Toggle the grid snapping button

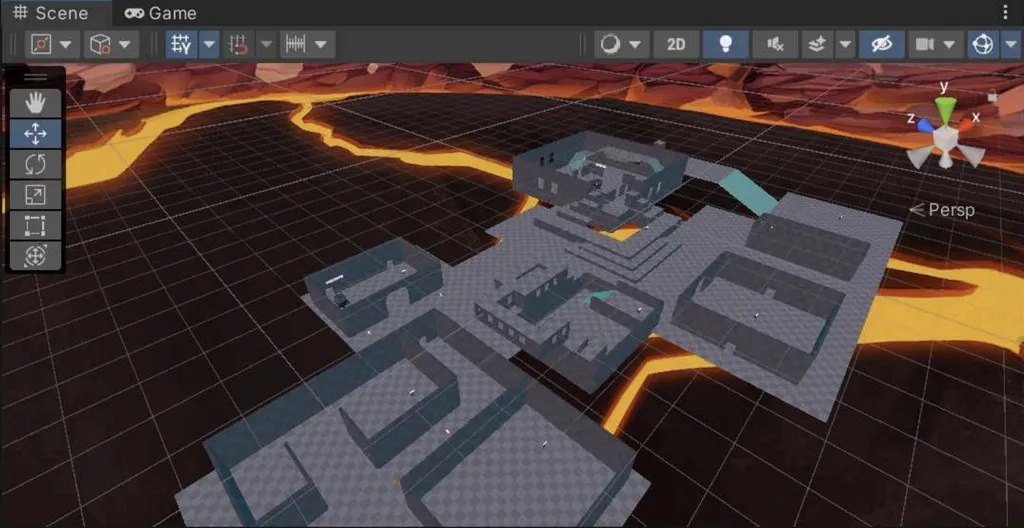[x=181, y=44]
